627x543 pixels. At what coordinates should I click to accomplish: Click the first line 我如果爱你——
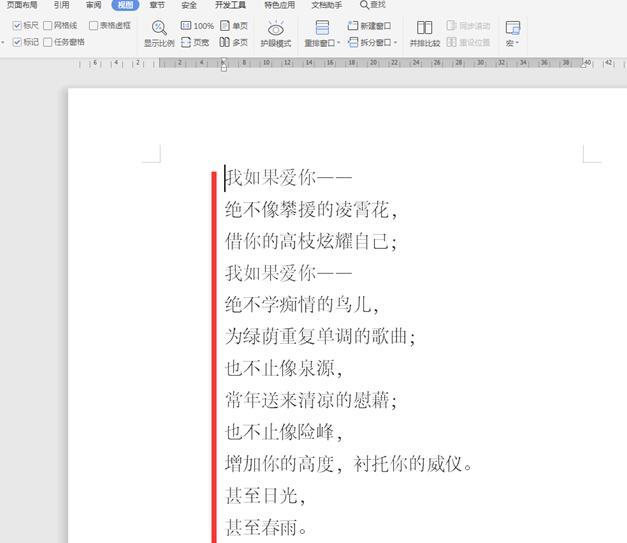(x=288, y=178)
